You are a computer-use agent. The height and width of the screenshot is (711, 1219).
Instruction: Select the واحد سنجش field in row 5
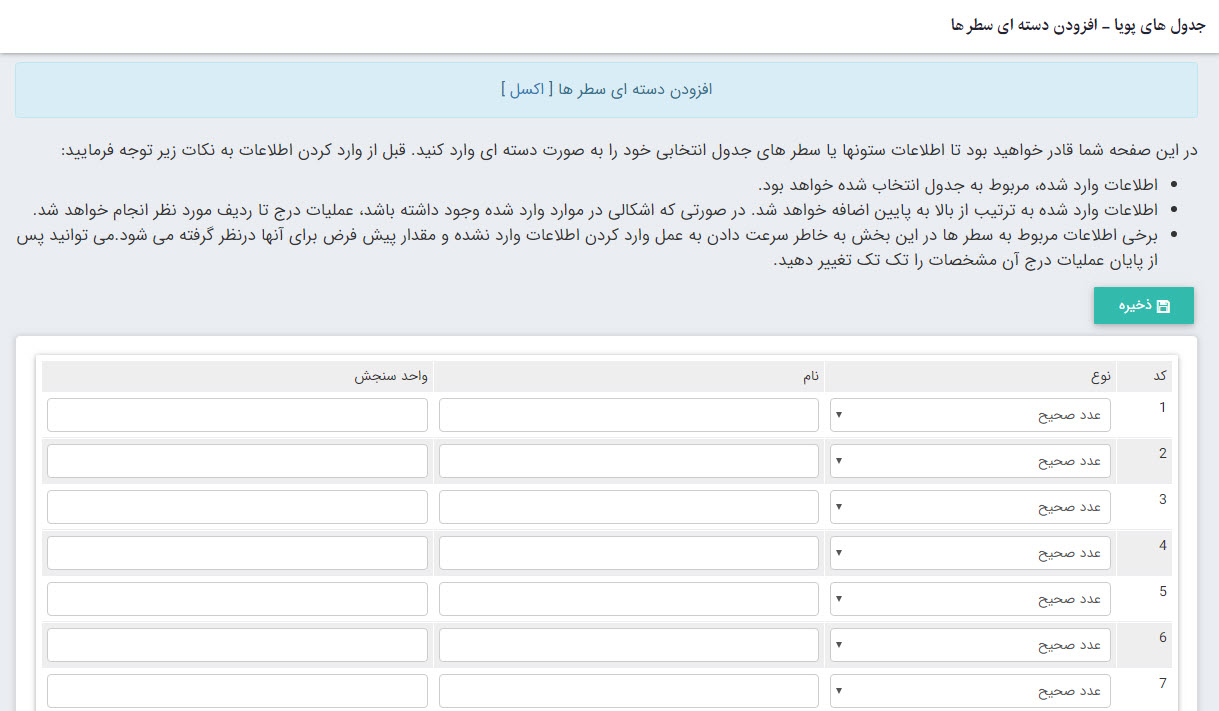[236, 598]
